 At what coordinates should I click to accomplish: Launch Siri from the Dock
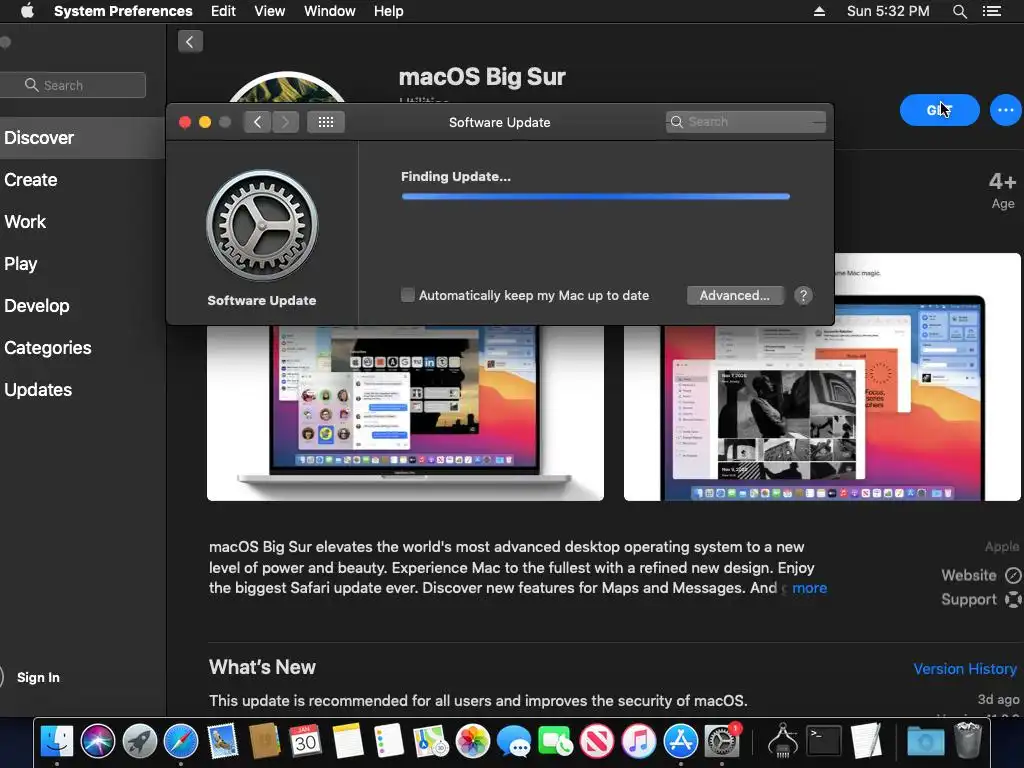click(98, 741)
